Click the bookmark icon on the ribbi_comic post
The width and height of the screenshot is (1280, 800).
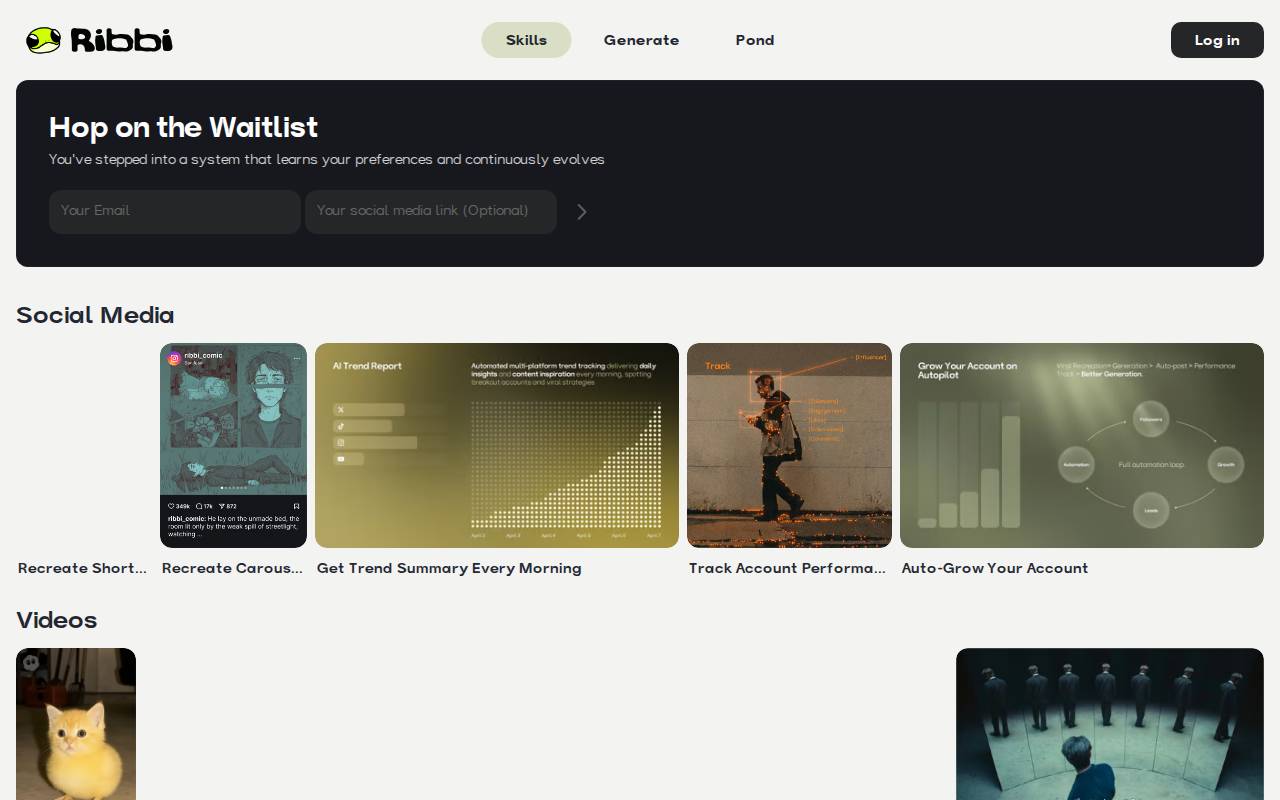[296, 506]
